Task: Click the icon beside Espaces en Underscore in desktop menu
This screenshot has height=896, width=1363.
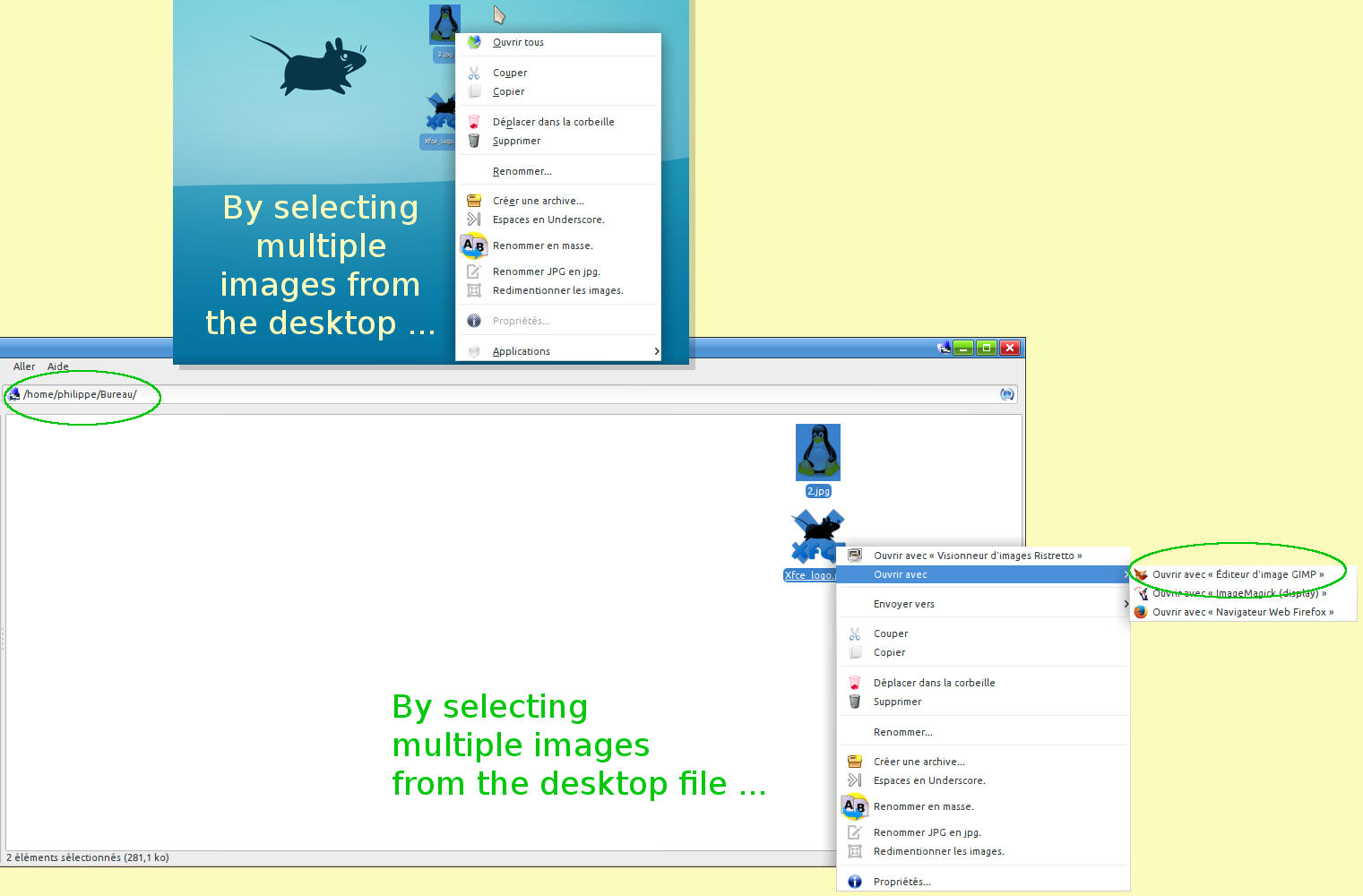Action: (x=474, y=220)
